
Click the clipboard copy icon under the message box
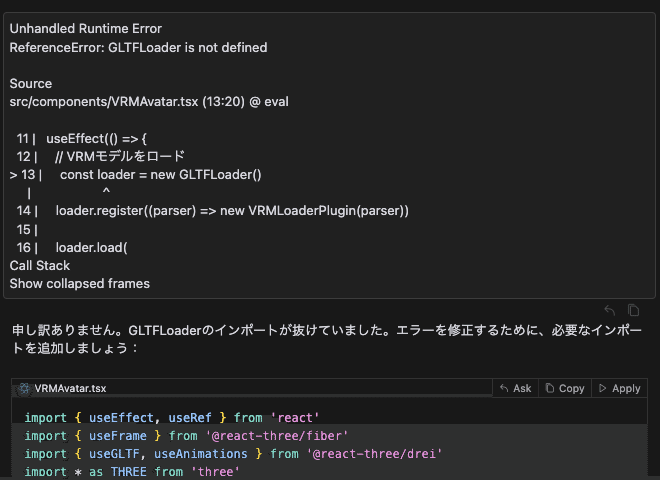pos(633,310)
